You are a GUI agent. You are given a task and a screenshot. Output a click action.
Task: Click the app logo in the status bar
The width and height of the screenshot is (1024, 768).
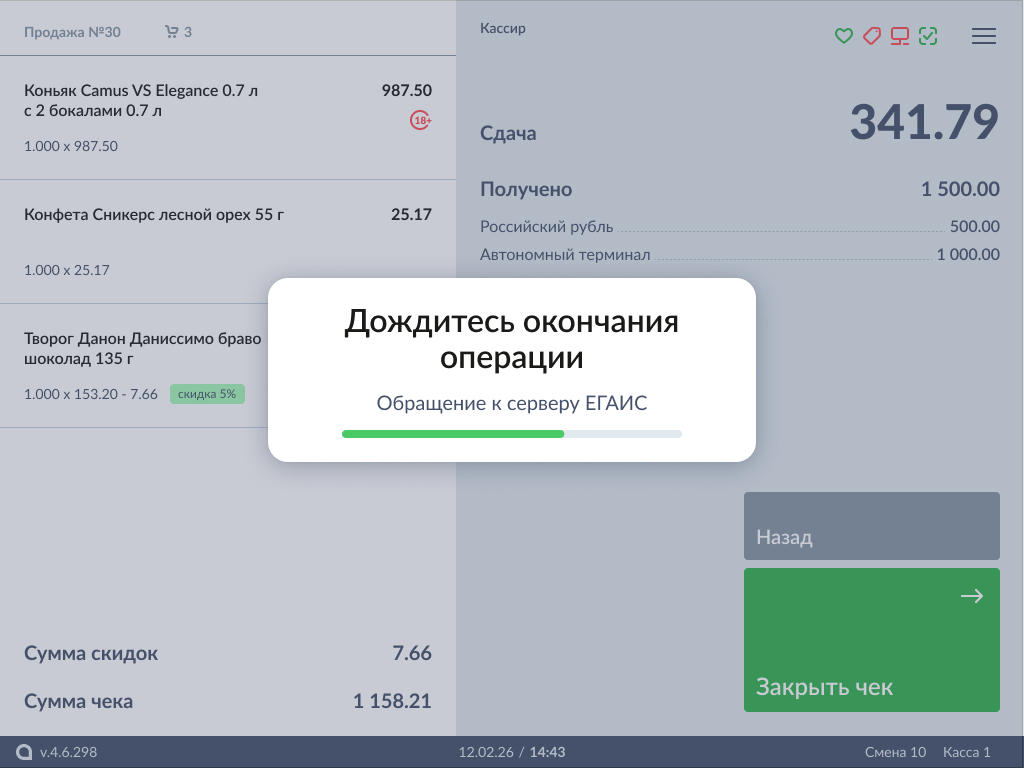(24, 752)
